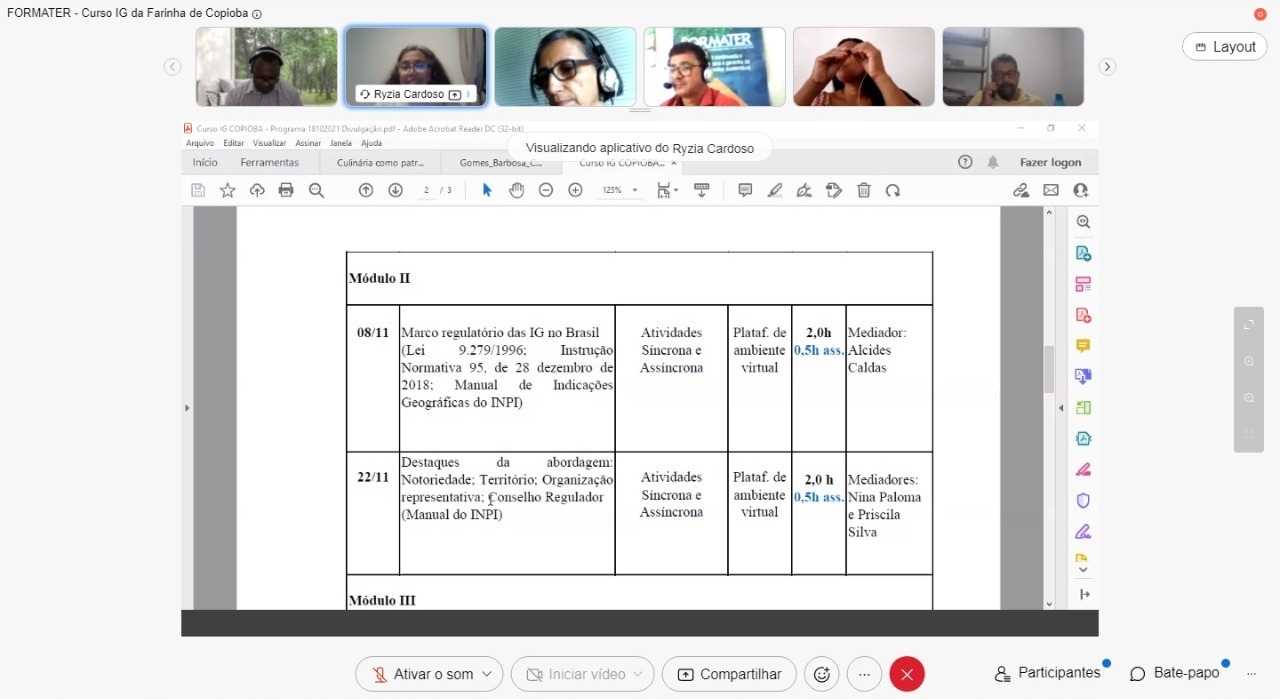1280x699 pixels.
Task: Toggle the Participantes panel
Action: (1047, 673)
